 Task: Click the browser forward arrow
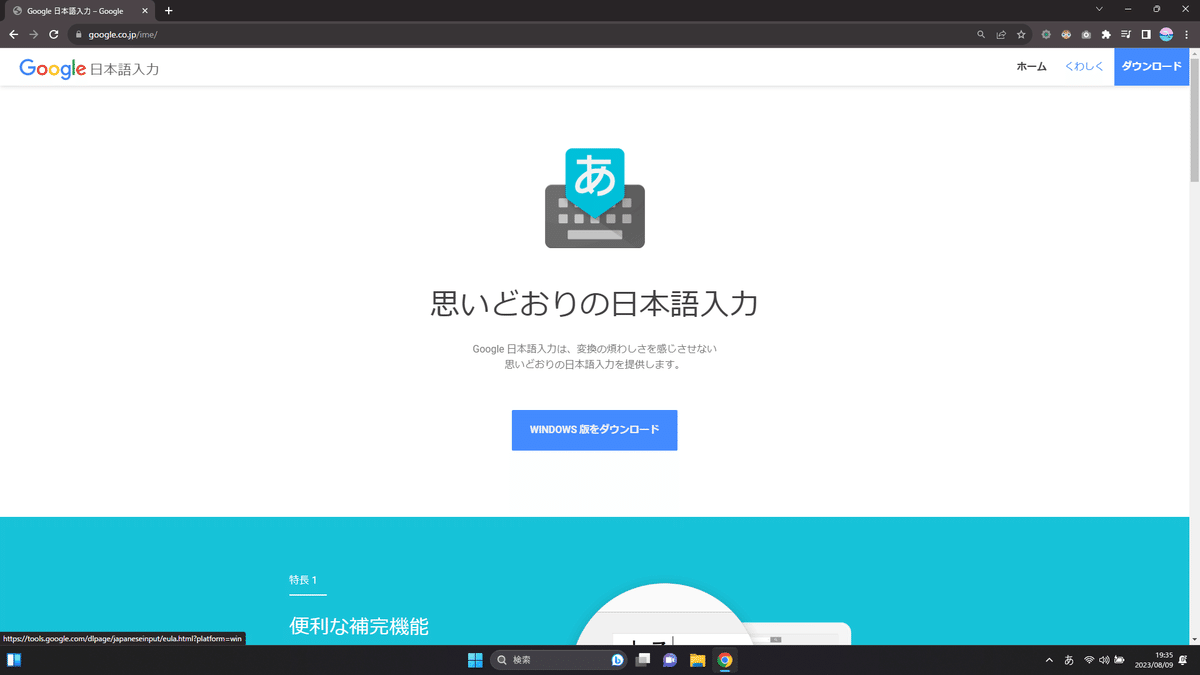pyautogui.click(x=34, y=34)
